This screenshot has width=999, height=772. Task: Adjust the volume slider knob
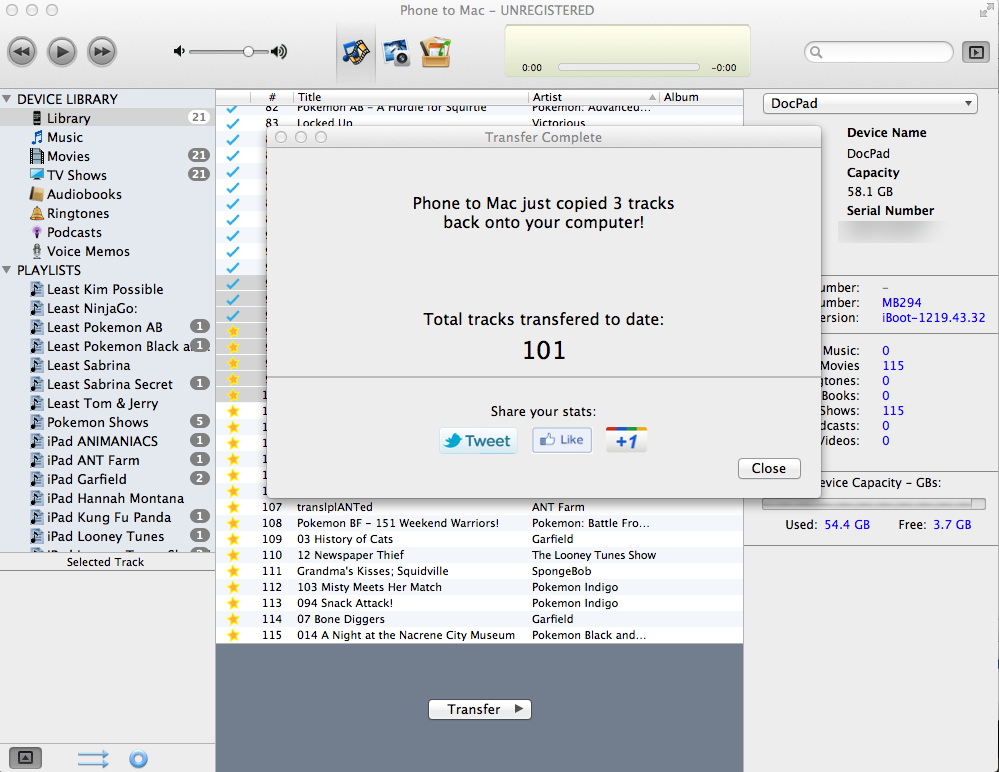click(248, 51)
